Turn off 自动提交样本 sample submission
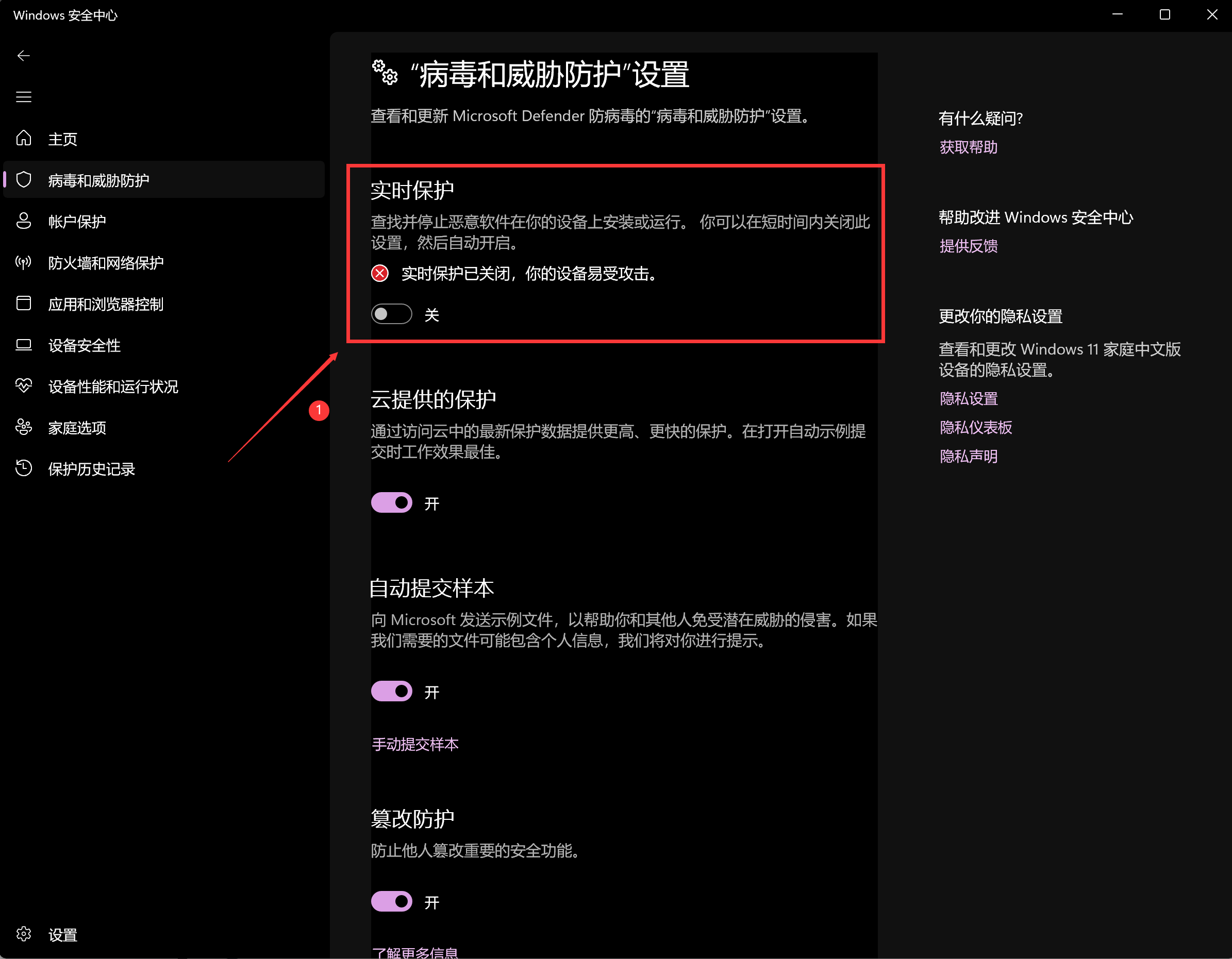This screenshot has height=959, width=1232. coord(391,691)
